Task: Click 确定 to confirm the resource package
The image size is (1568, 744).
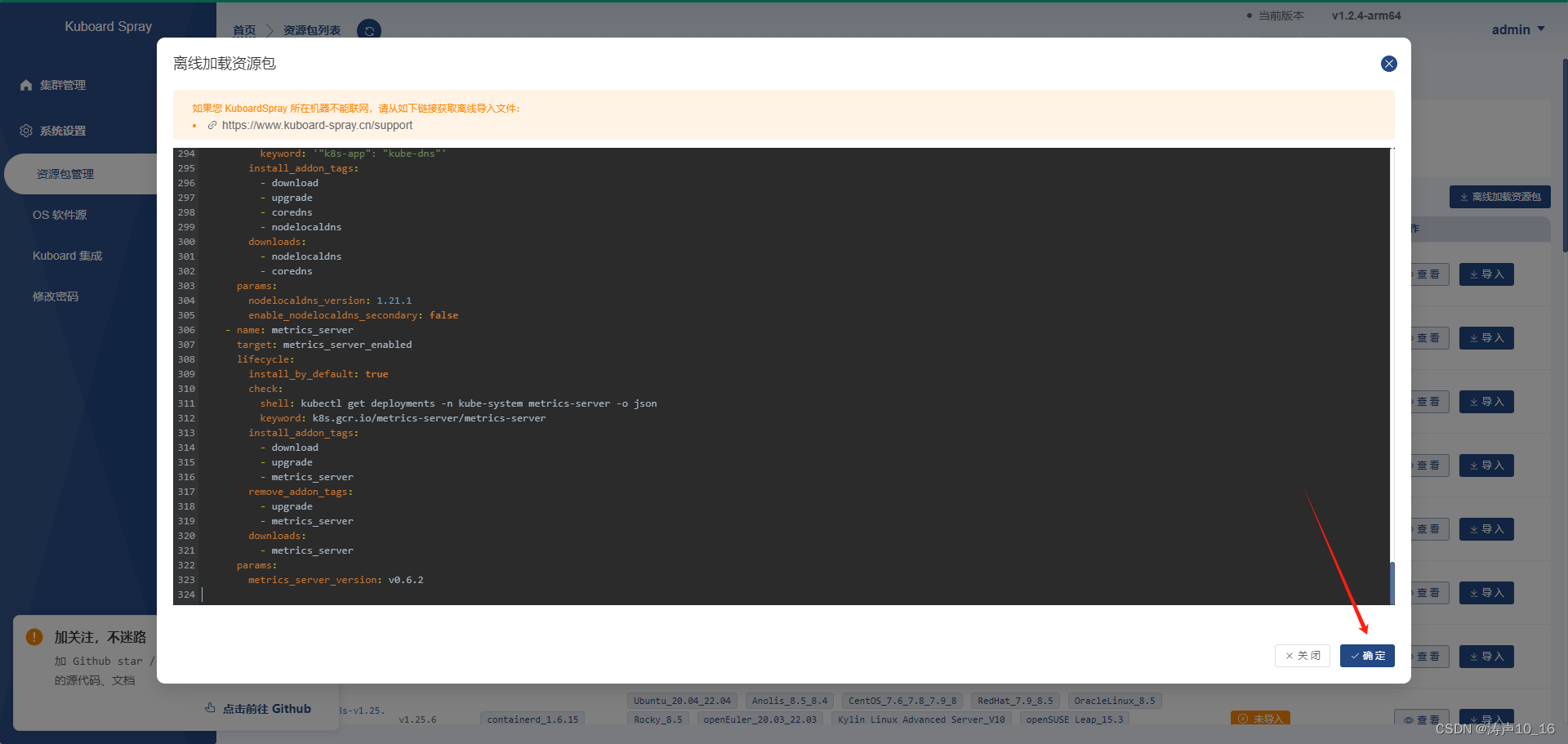Action: pyautogui.click(x=1367, y=656)
